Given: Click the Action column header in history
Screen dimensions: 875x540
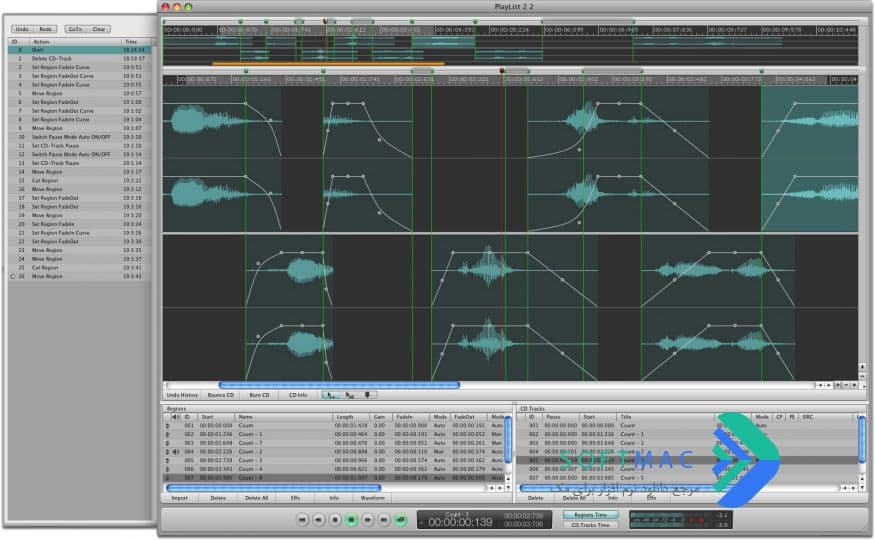Looking at the screenshot, I should tap(75, 41).
